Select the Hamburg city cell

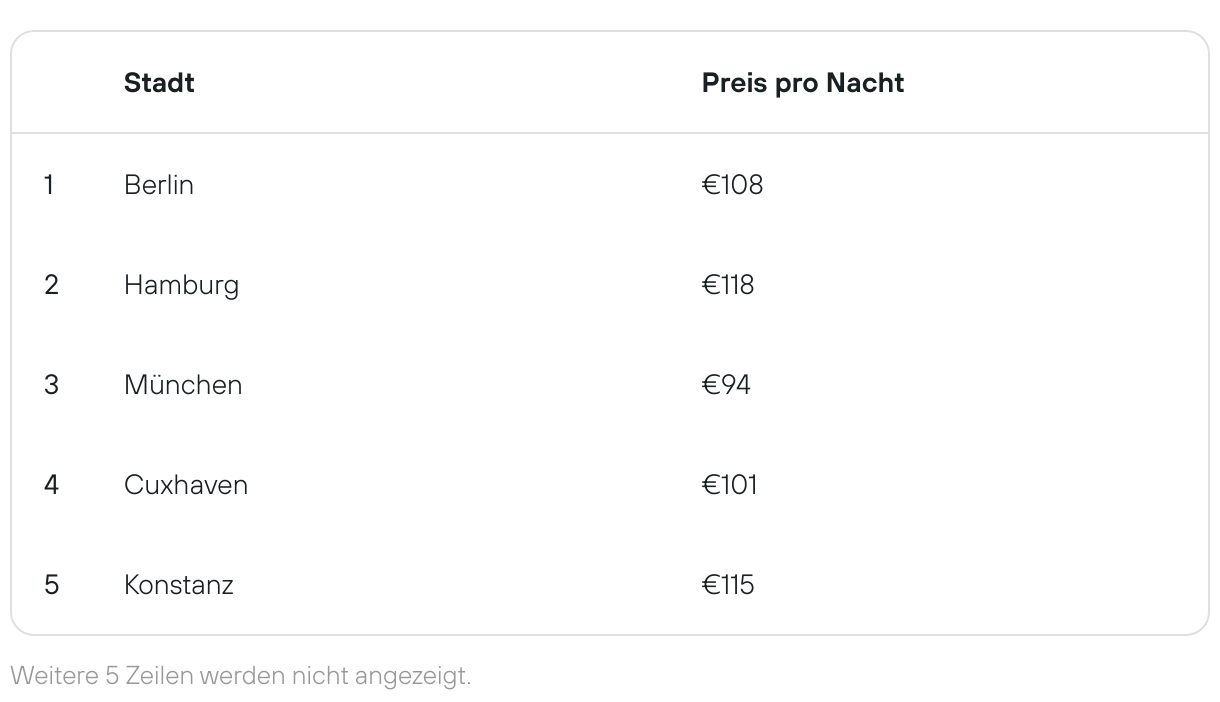coord(181,285)
